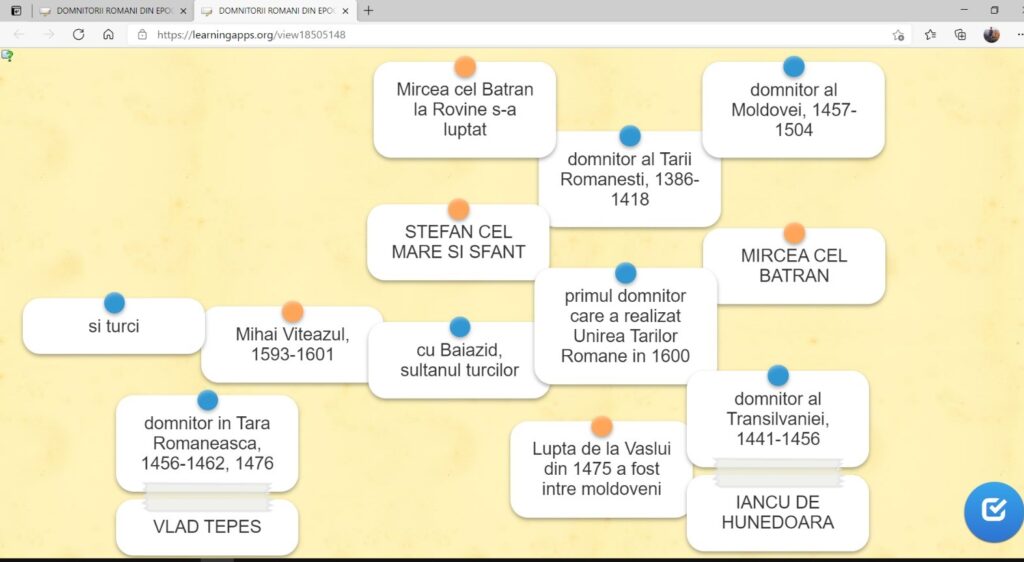Select the 'STEFAN CEL MARE SI SFANT' card
The width and height of the screenshot is (1024, 562).
[x=458, y=243]
